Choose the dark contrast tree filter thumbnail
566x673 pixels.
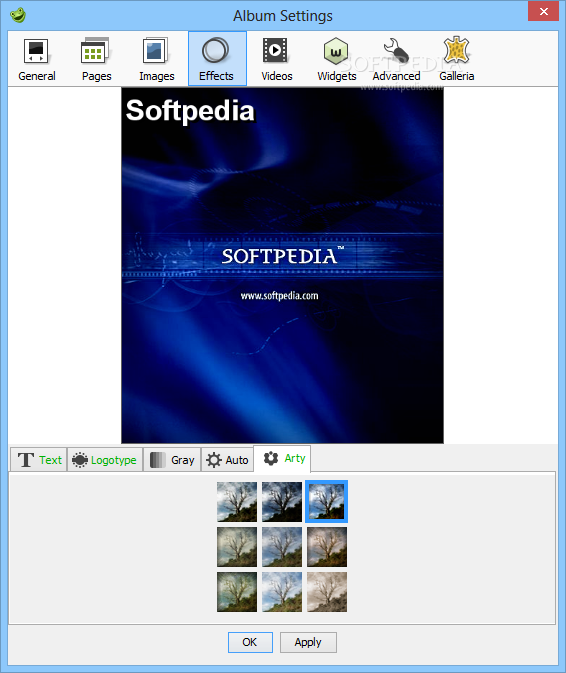pos(282,502)
